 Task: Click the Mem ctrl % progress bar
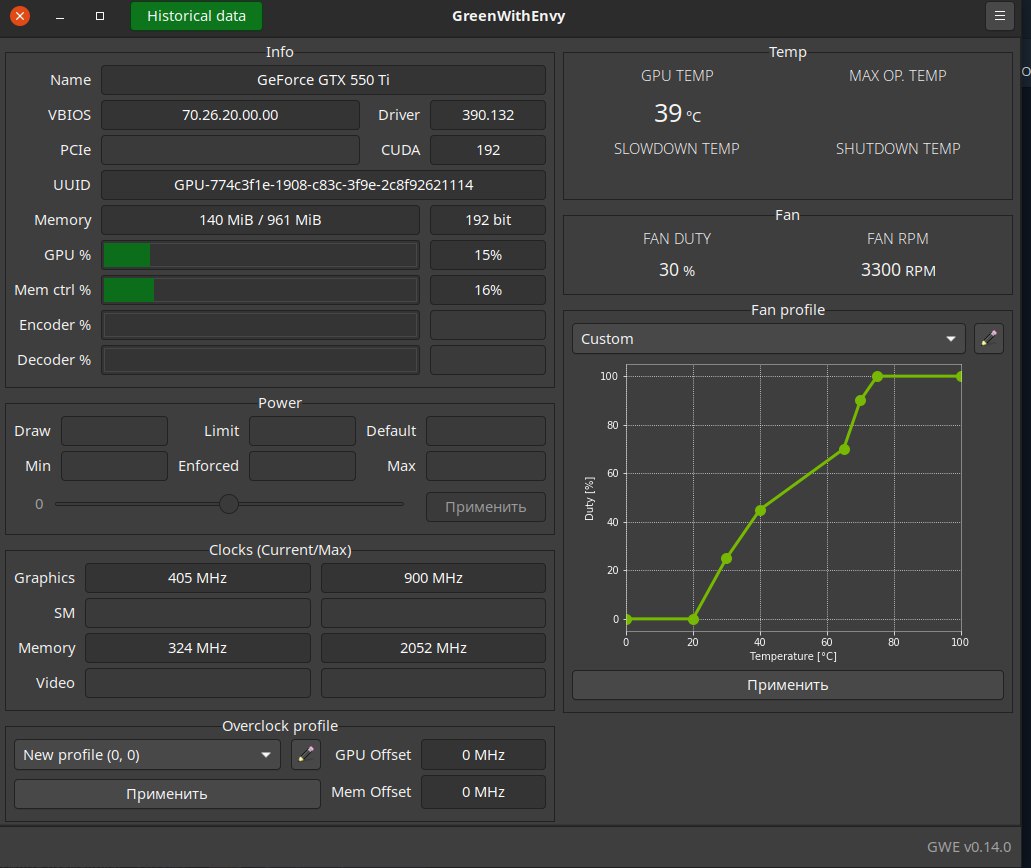260,290
